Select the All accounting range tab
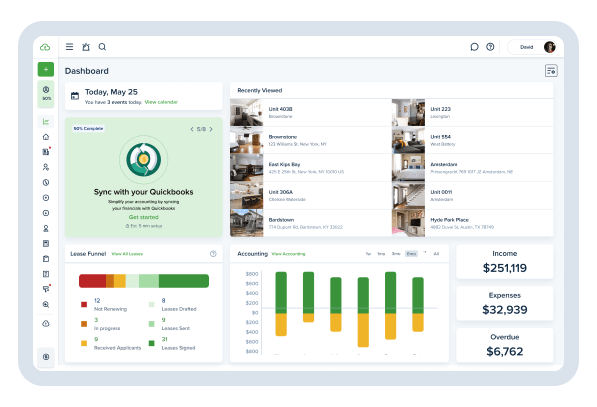Viewport: 597px width, 407px height. click(436, 254)
